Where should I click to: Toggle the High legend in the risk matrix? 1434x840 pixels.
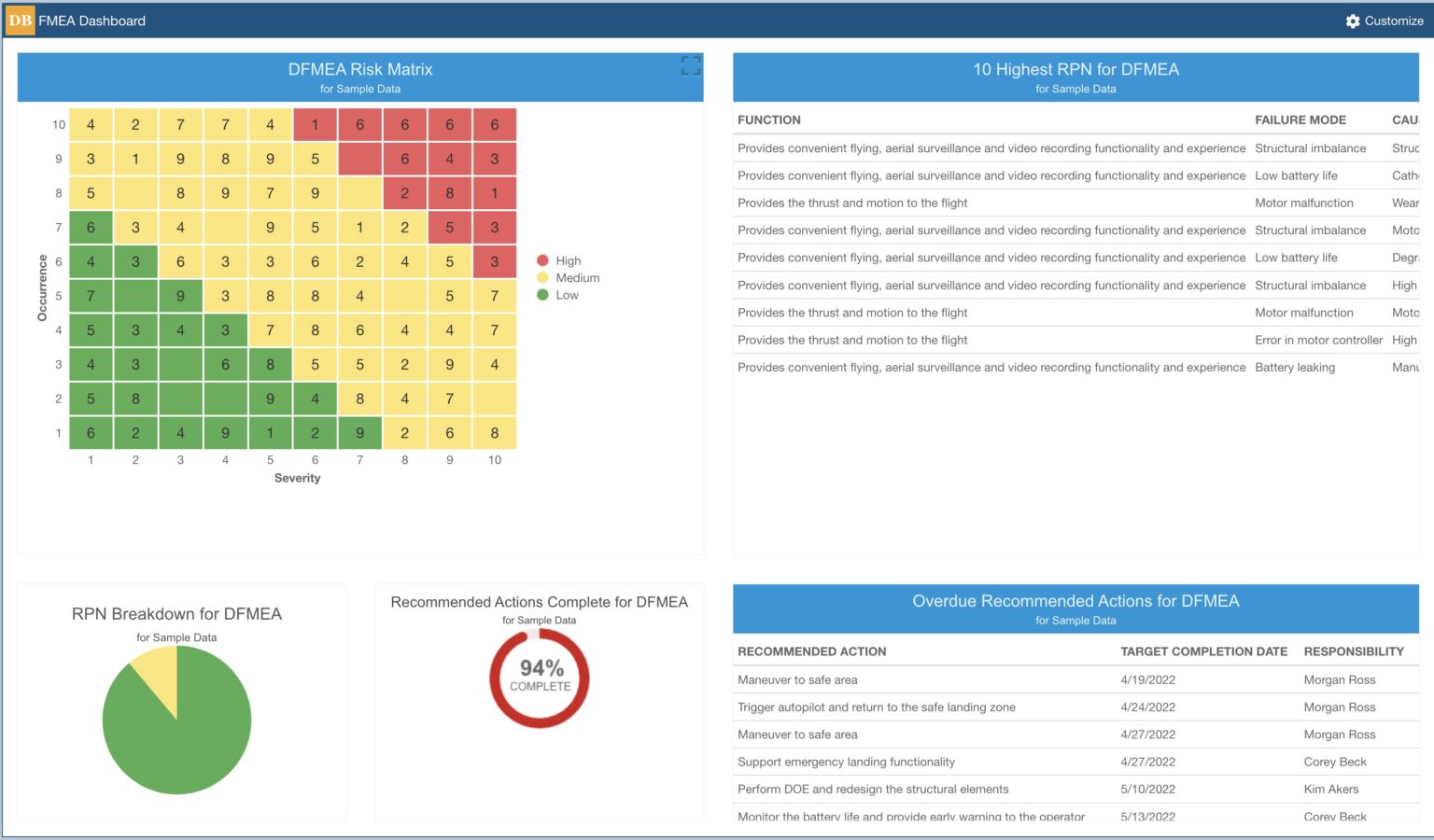point(561,260)
